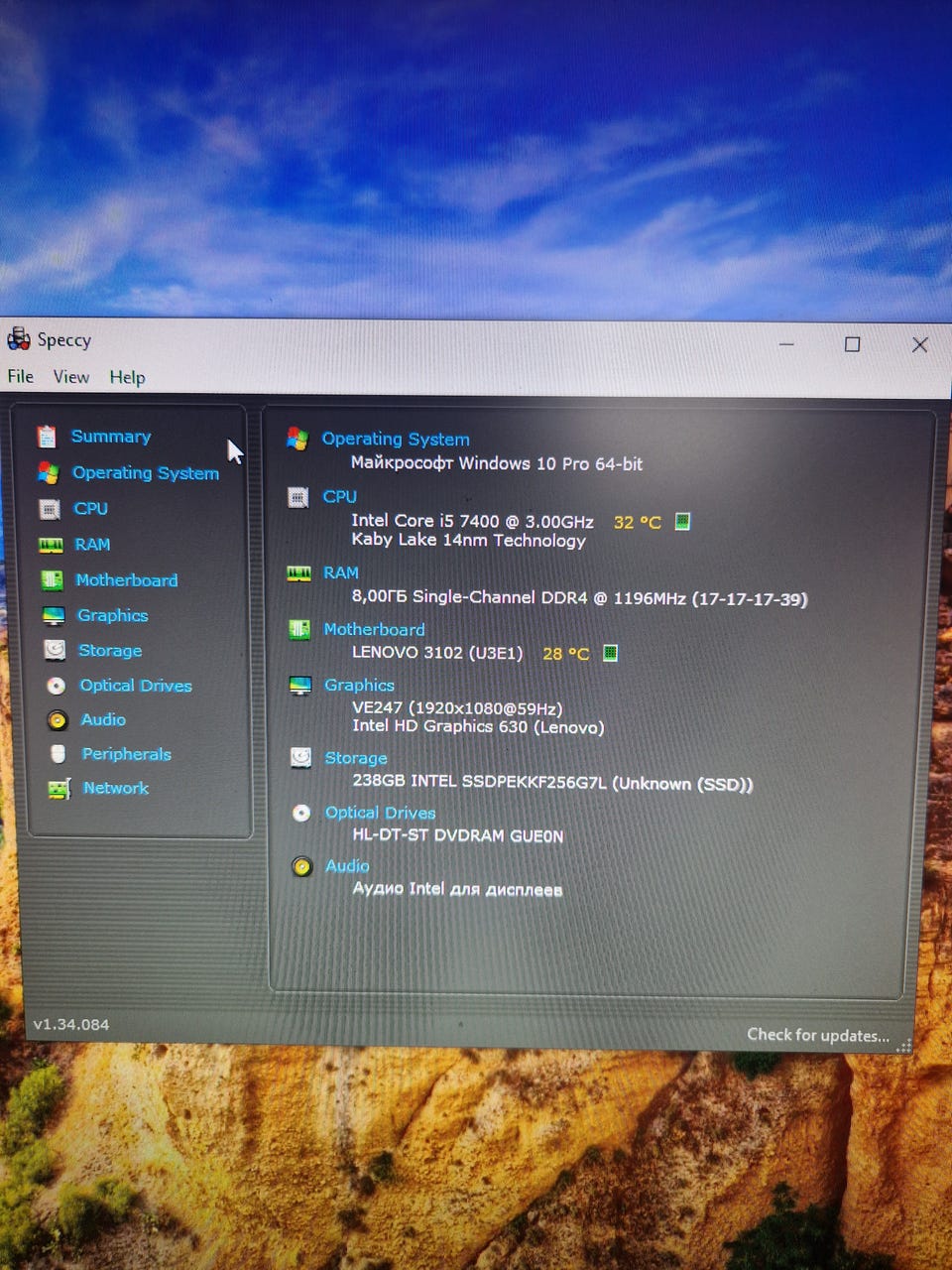Click the Optical Drives disc icon in summary panel
The image size is (952, 1270).
(x=301, y=813)
